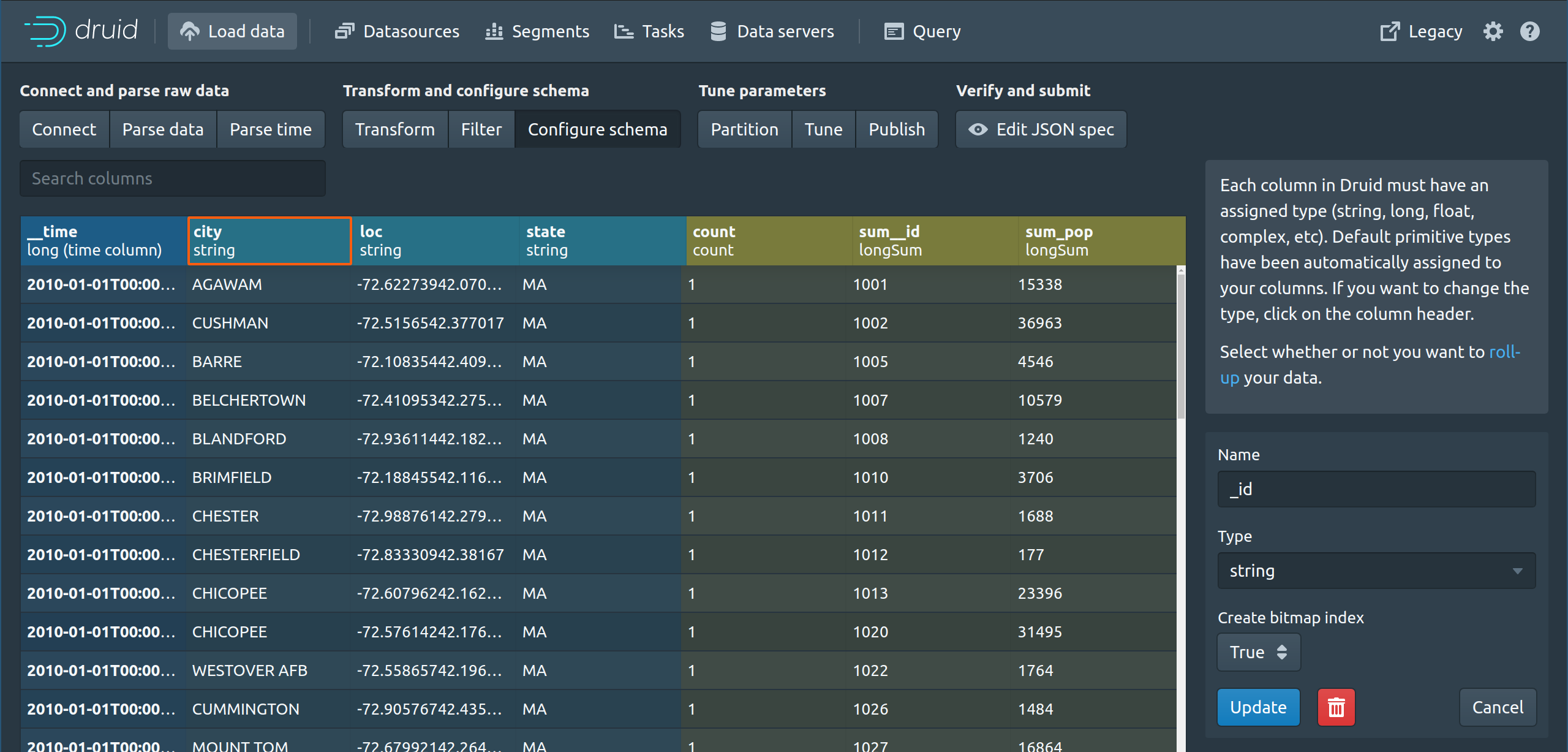Open the Query view
The height and width of the screenshot is (752, 1568).
[922, 31]
